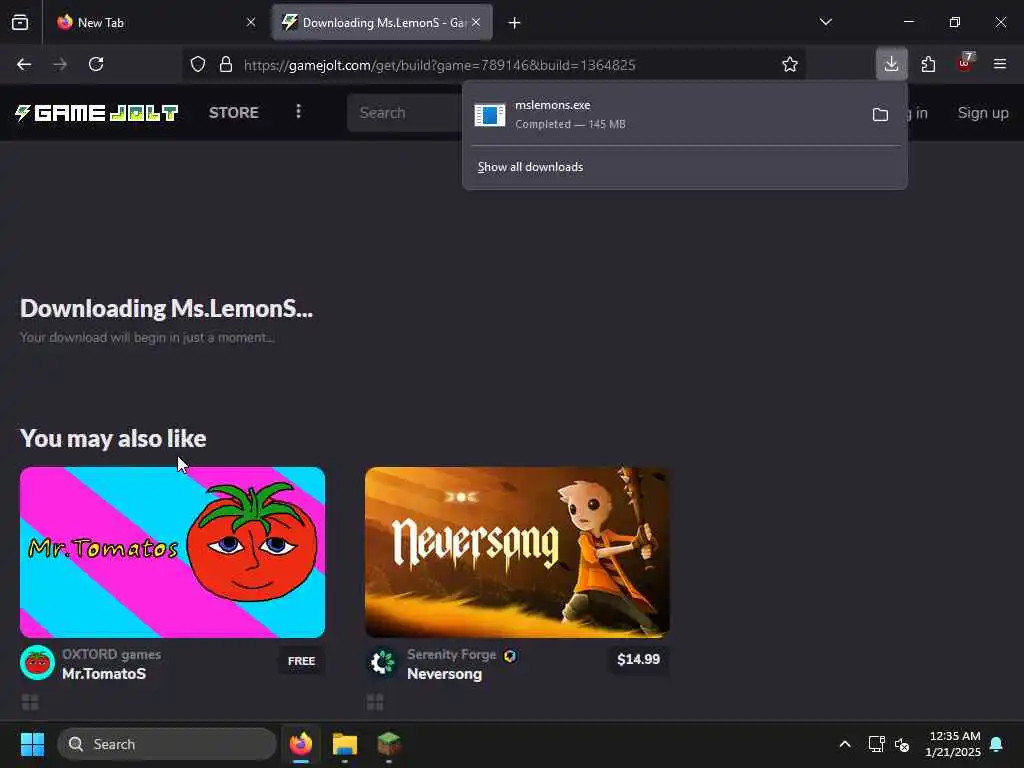Image resolution: width=1024 pixels, height=768 pixels.
Task: Open a new browser tab
Action: point(514,23)
